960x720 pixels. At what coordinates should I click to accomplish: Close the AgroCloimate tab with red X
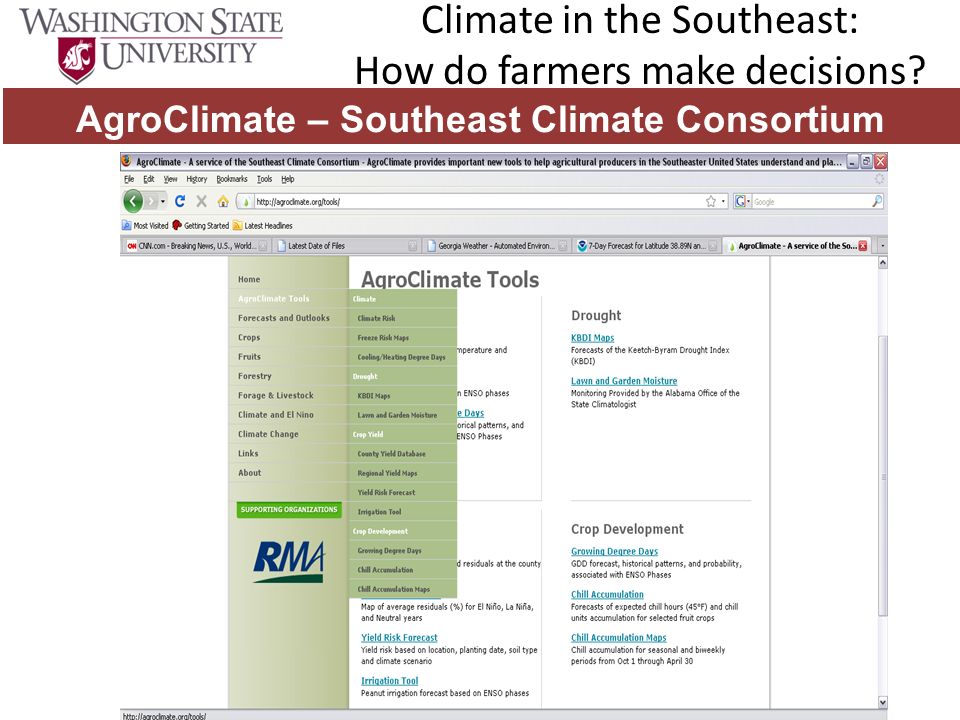pyautogui.click(x=863, y=246)
